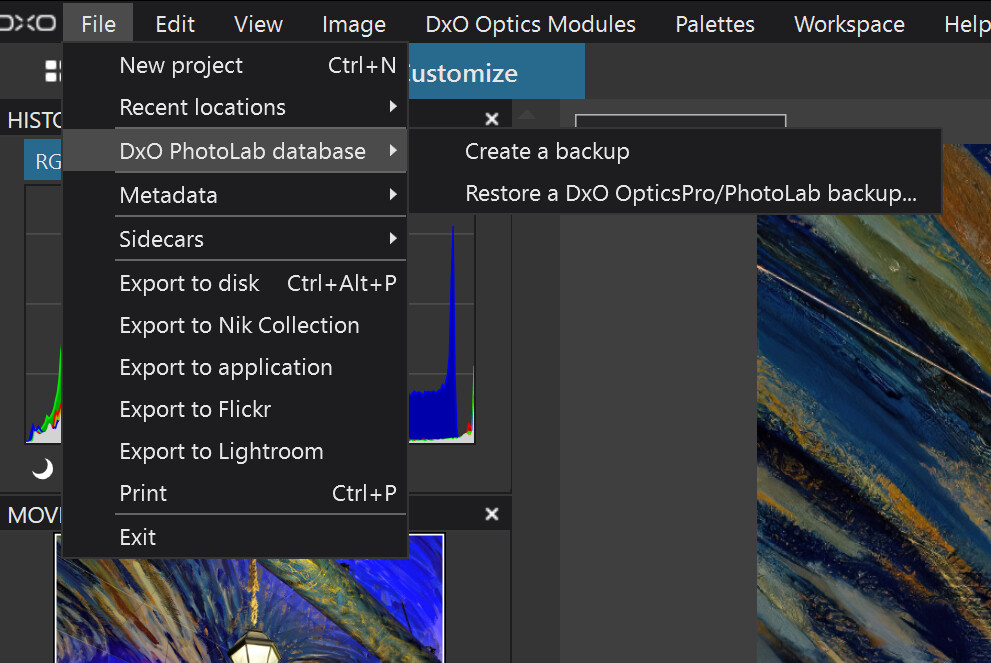Select Export to Flickr
Image resolution: width=991 pixels, height=663 pixels.
[x=235, y=409]
